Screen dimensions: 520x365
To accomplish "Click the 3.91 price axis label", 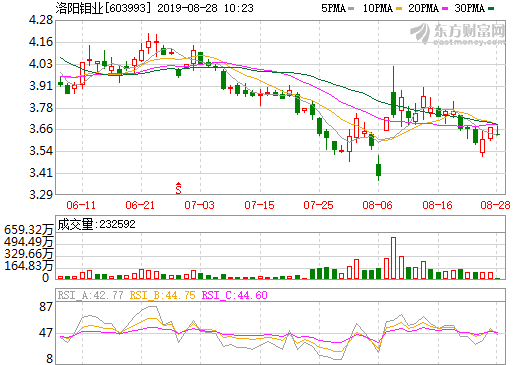I will 41,86.
